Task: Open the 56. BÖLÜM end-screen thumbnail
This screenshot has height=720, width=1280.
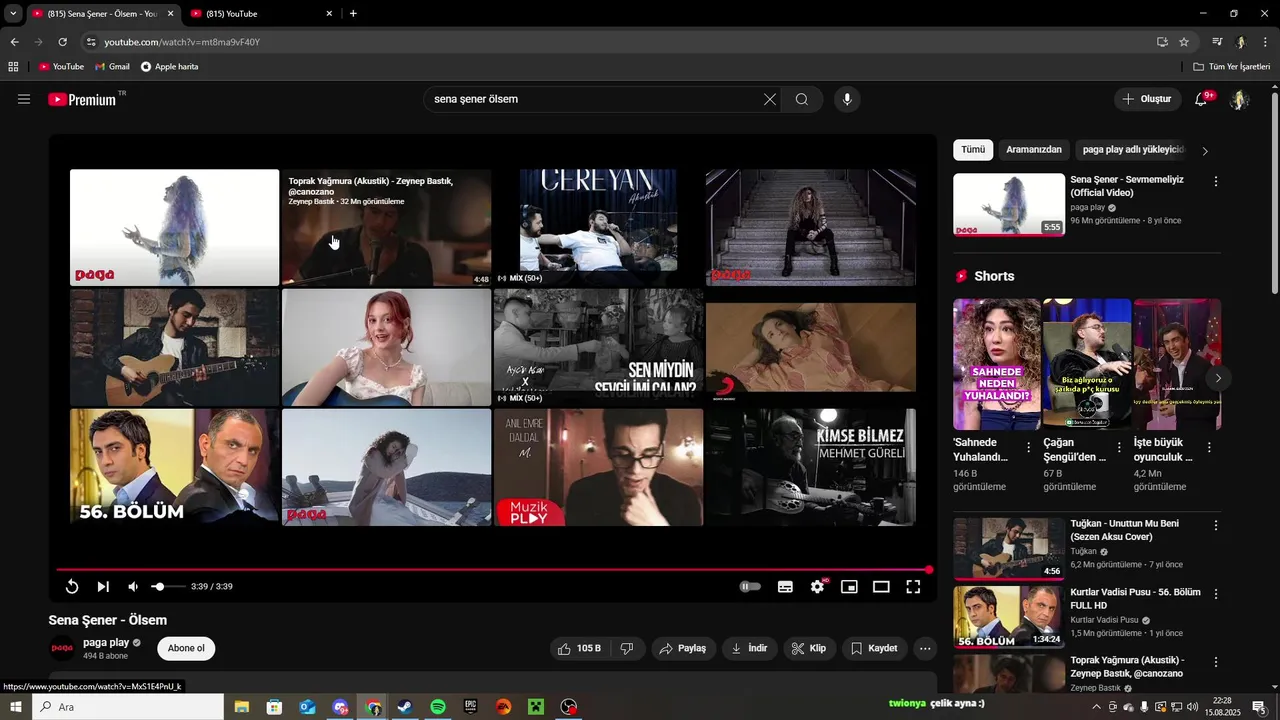Action: click(174, 467)
